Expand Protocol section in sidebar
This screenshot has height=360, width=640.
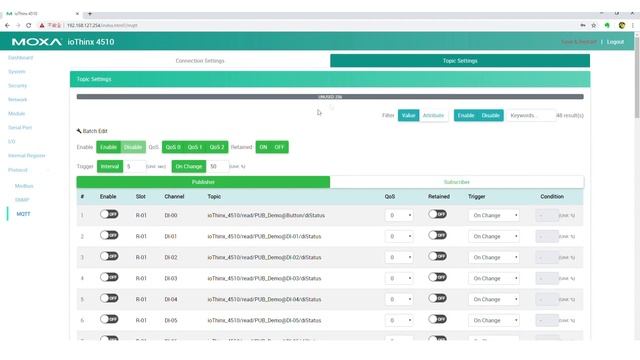pos(18,170)
